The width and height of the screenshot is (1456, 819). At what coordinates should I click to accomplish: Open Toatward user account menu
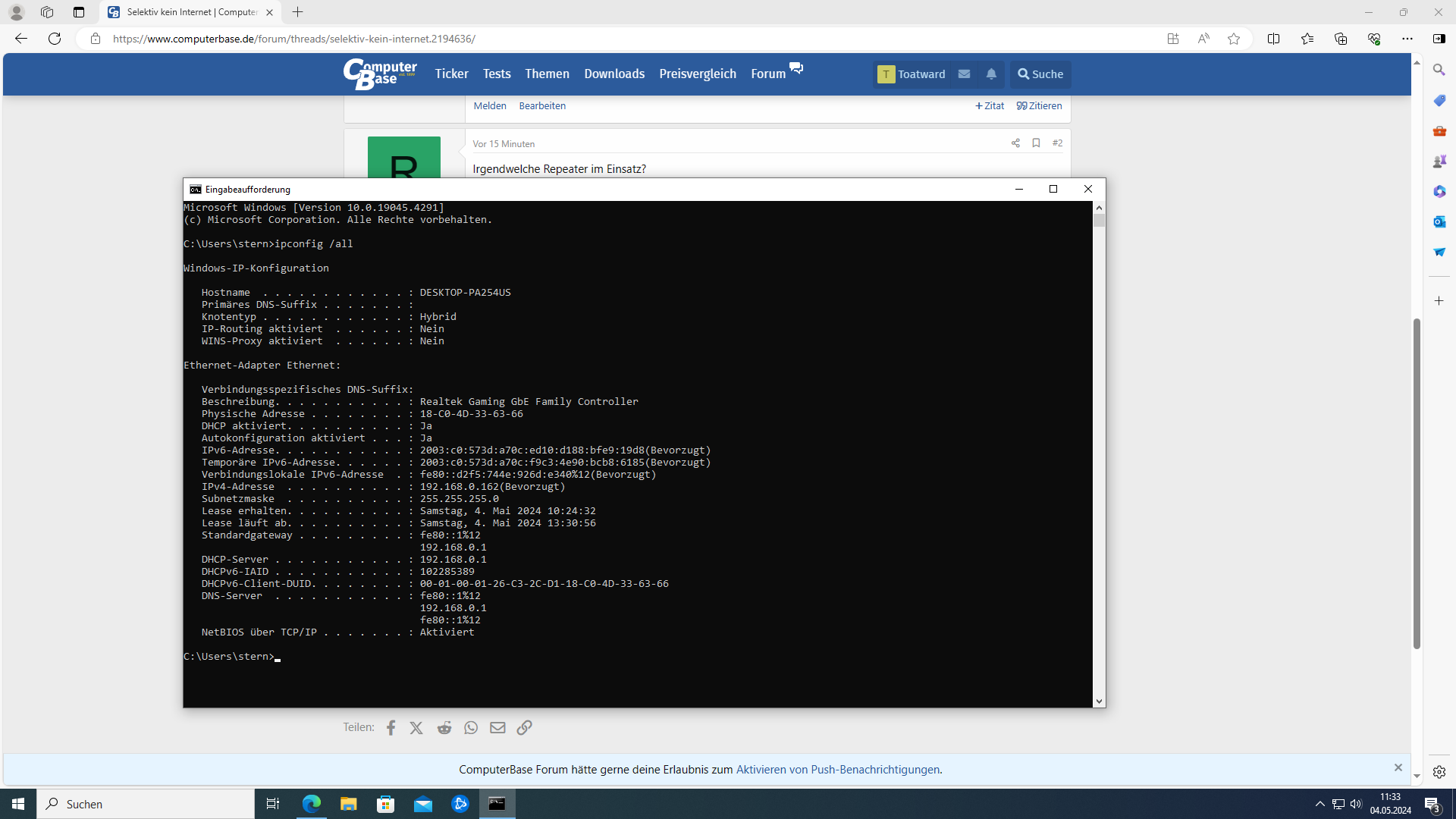click(x=912, y=74)
